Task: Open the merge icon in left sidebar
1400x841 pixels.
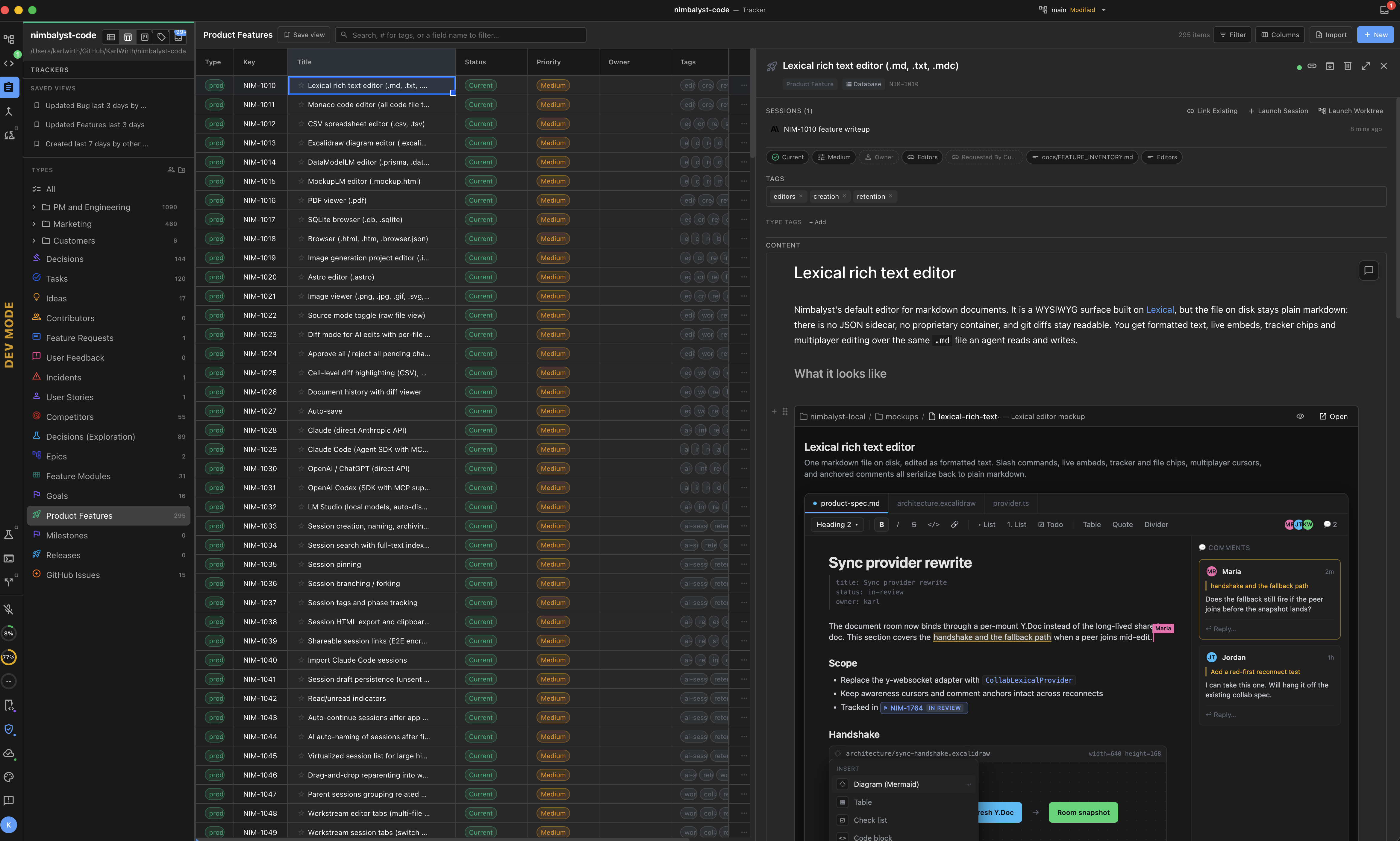Action: (x=9, y=112)
